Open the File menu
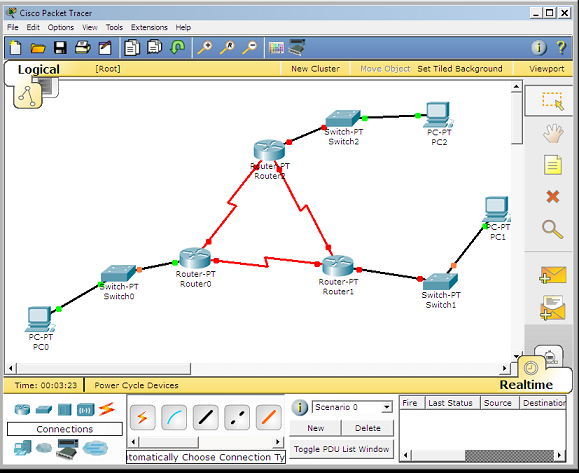579x473 pixels. (x=13, y=27)
